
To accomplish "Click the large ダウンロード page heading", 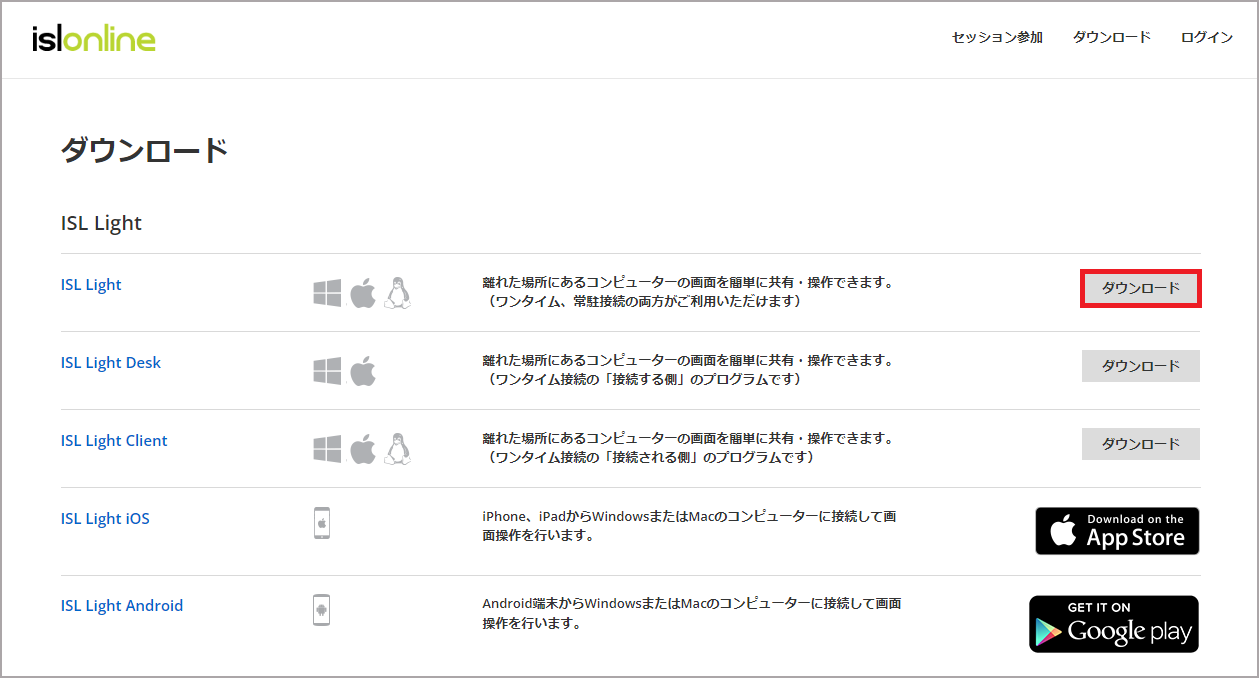I will (145, 151).
